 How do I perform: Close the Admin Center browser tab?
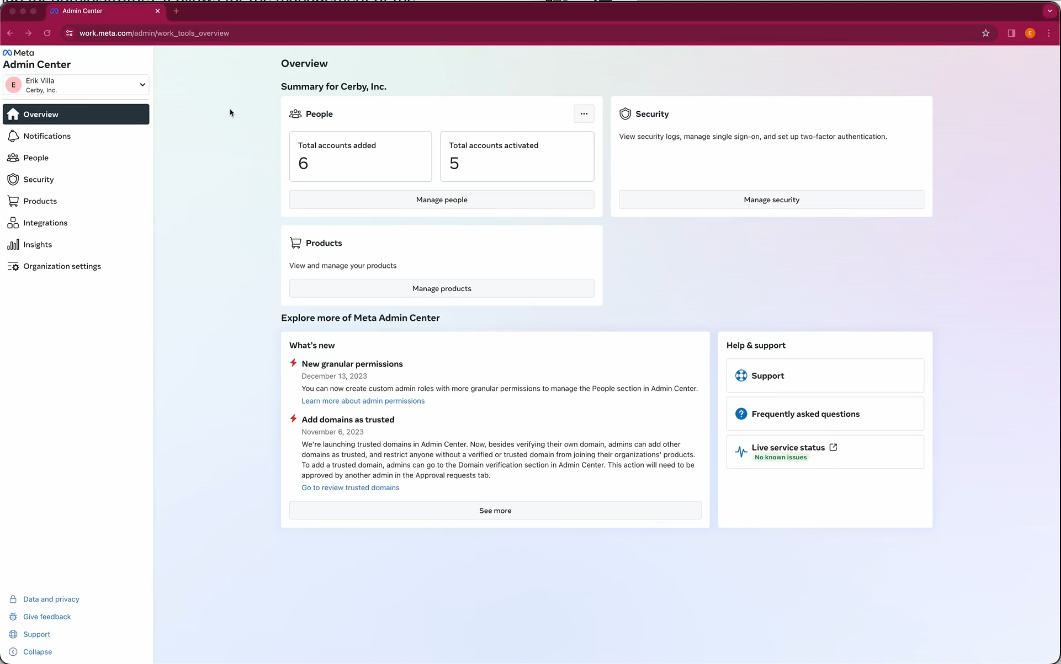pyautogui.click(x=158, y=11)
